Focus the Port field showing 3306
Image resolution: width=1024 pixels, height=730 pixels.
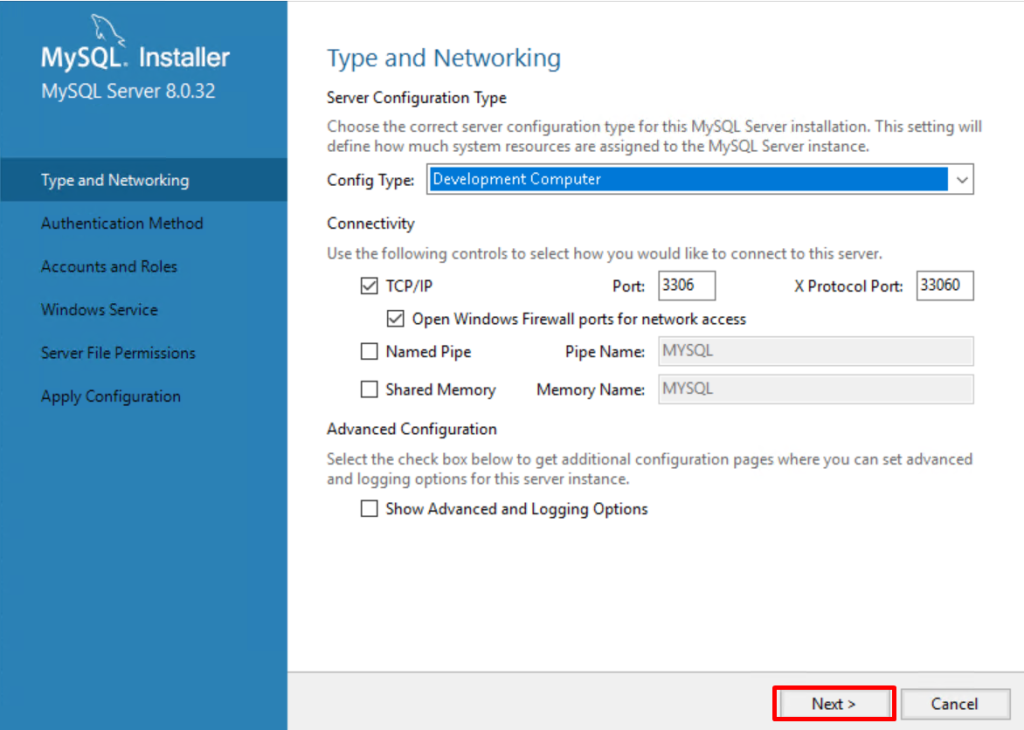(x=686, y=285)
